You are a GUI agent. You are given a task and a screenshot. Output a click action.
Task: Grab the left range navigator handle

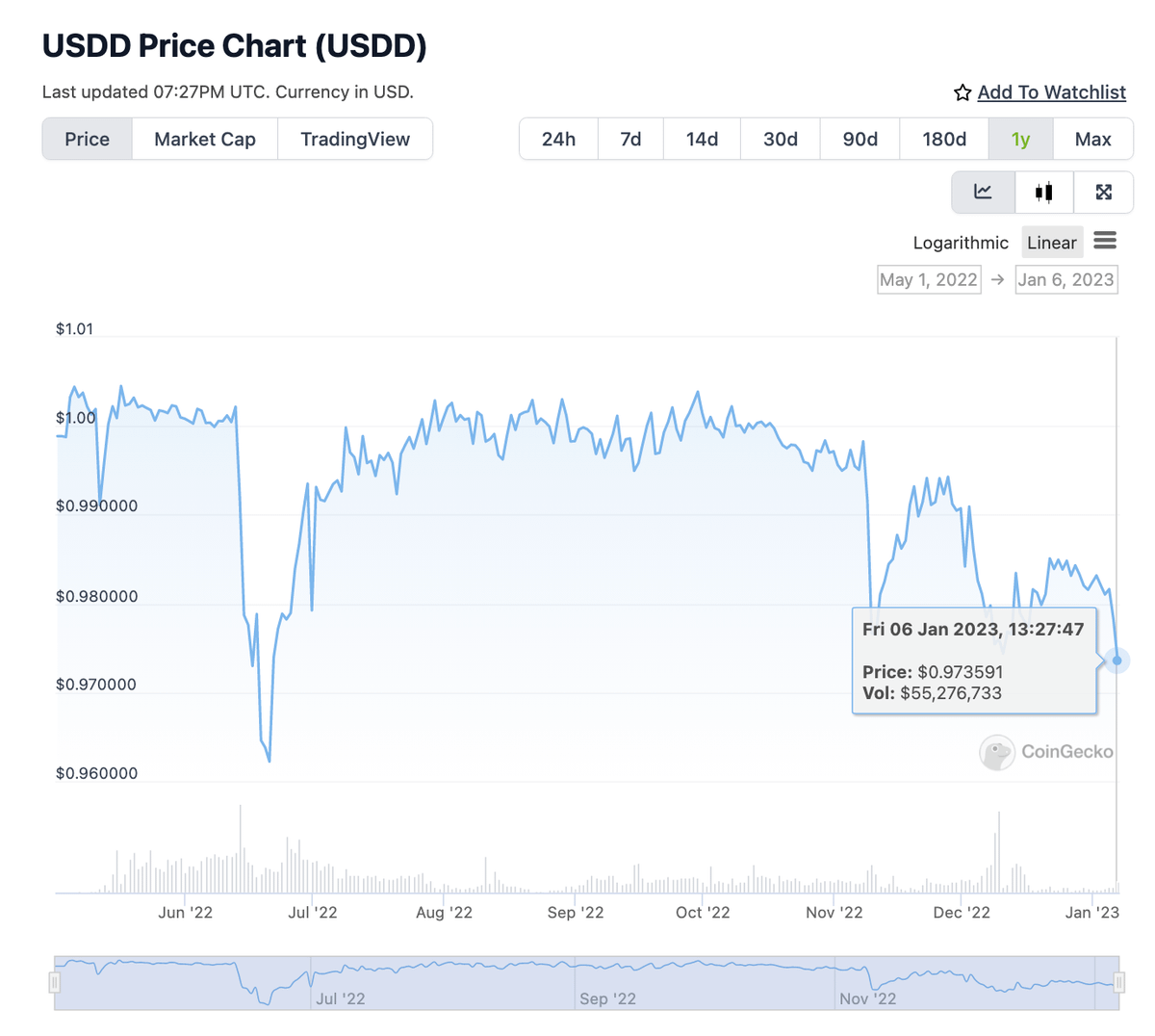55,982
